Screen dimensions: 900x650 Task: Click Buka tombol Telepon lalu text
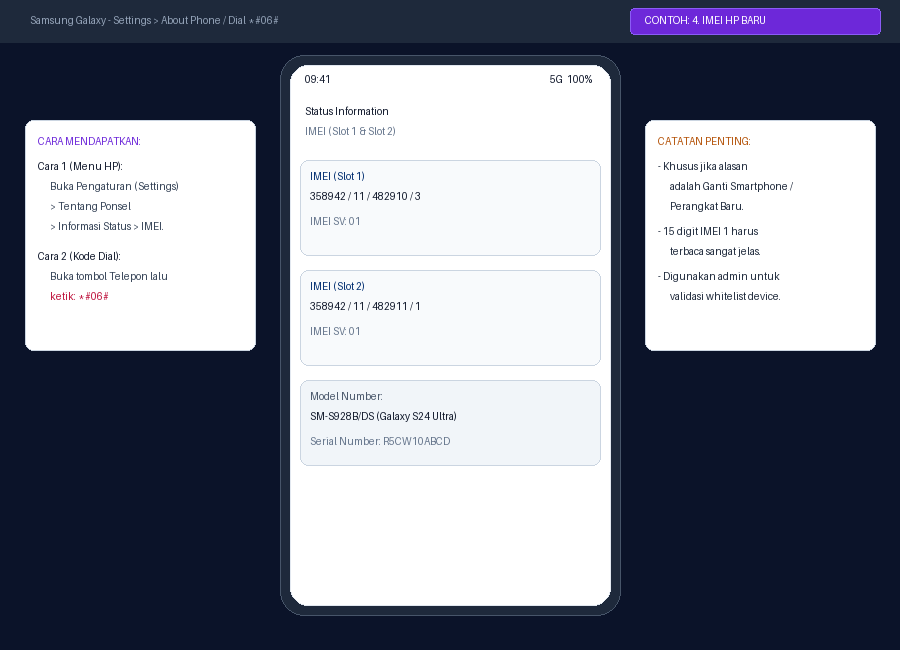pyautogui.click(x=109, y=277)
